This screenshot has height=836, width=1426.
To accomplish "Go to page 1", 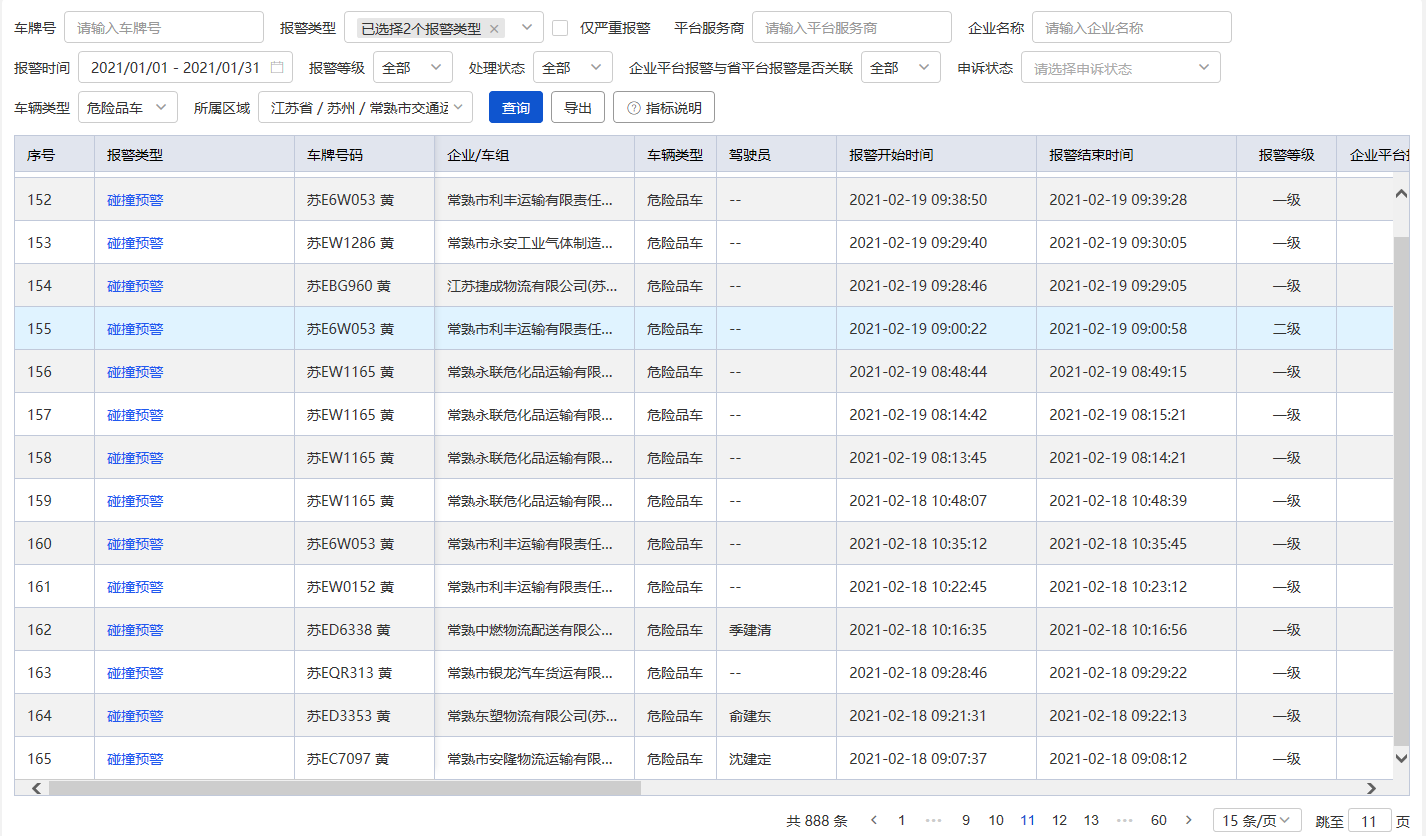I will (x=902, y=821).
